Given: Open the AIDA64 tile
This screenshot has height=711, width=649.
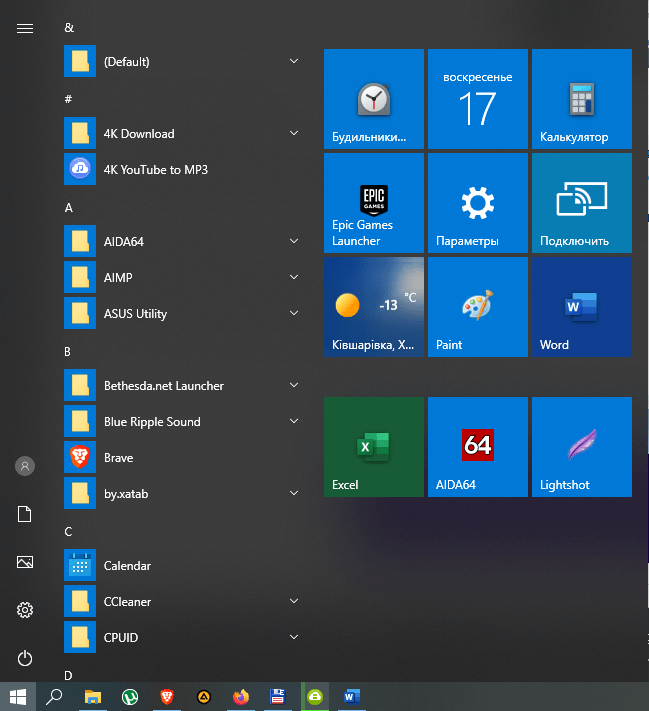Looking at the screenshot, I should click(x=478, y=447).
